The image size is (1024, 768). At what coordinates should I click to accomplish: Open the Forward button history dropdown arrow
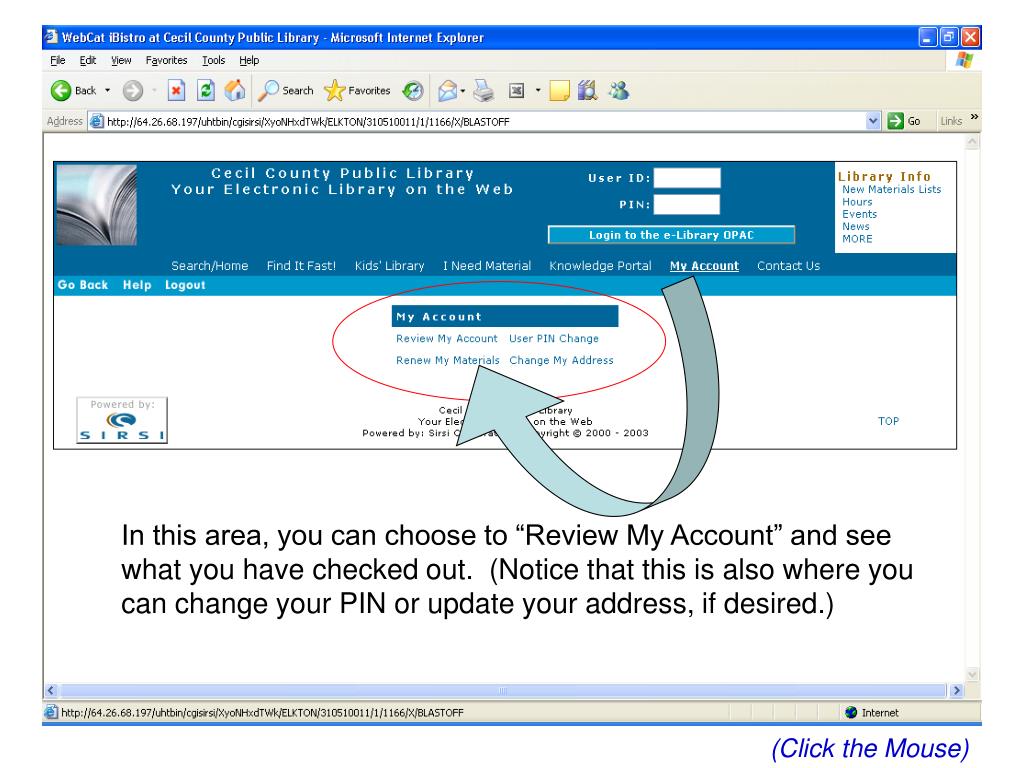pos(154,90)
